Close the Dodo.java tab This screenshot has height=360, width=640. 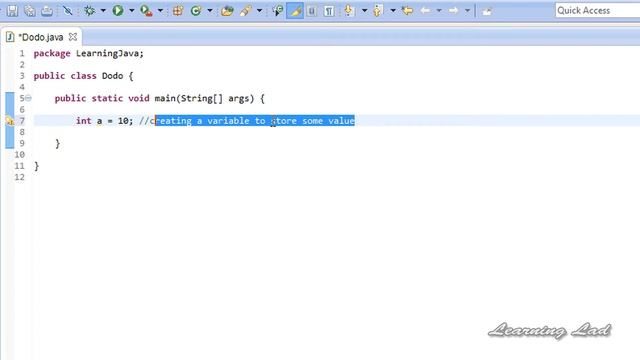click(73, 37)
